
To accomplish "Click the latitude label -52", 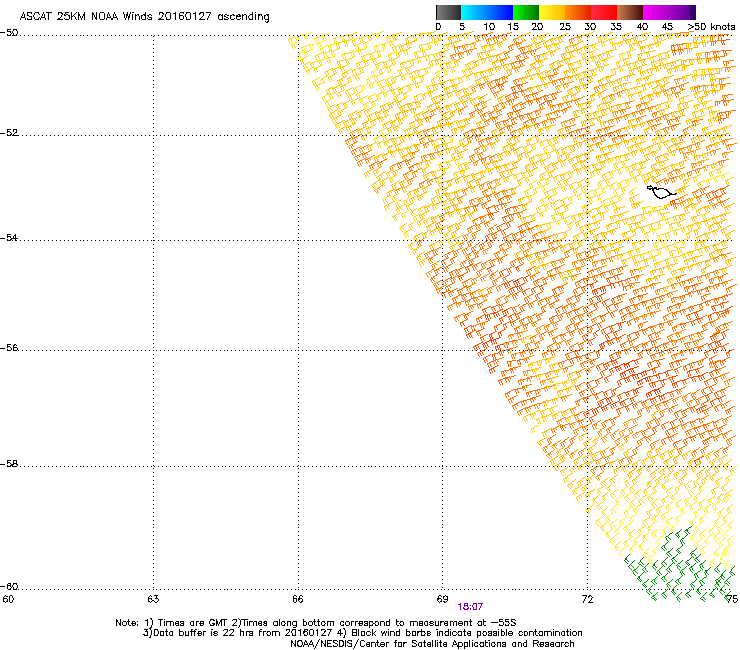I will (9, 133).
